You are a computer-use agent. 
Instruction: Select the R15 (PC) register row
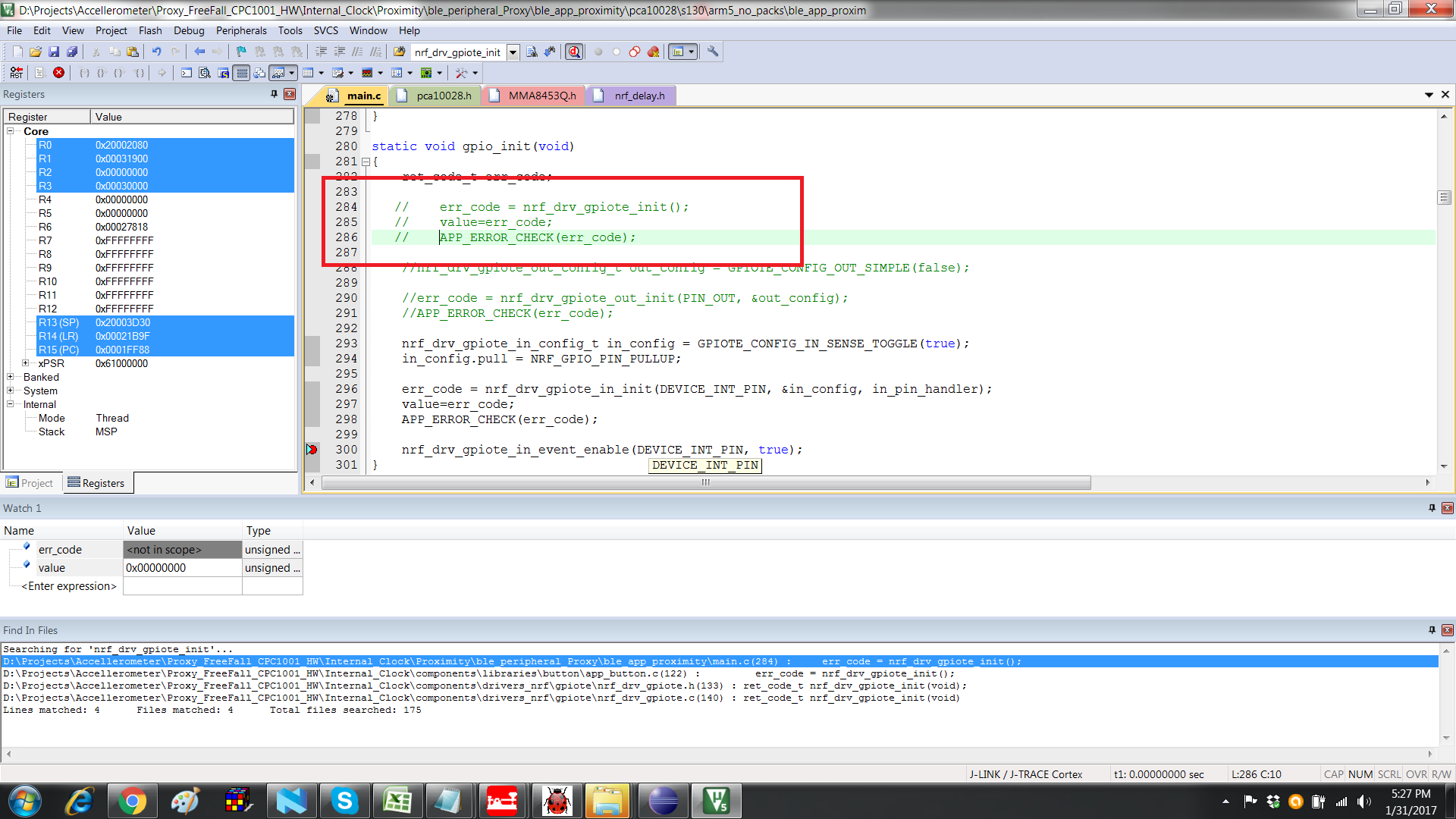(x=166, y=350)
